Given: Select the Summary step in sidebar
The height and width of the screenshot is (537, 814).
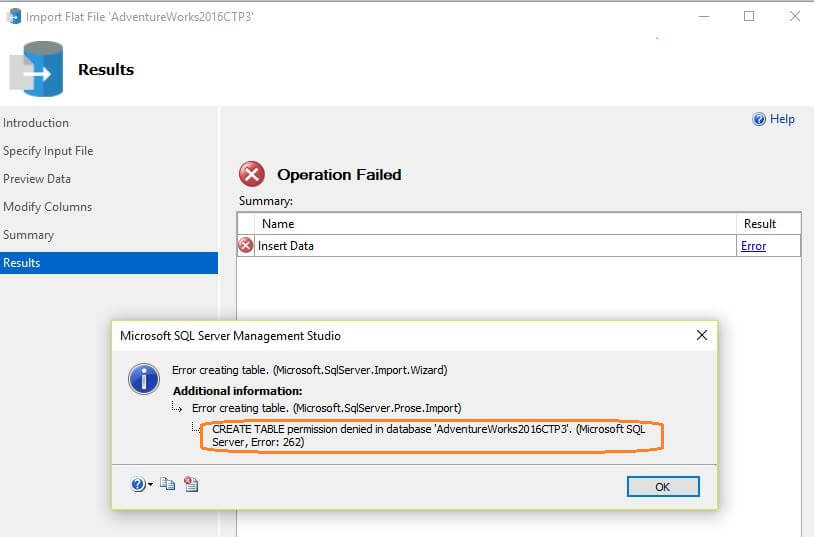Looking at the screenshot, I should (28, 235).
